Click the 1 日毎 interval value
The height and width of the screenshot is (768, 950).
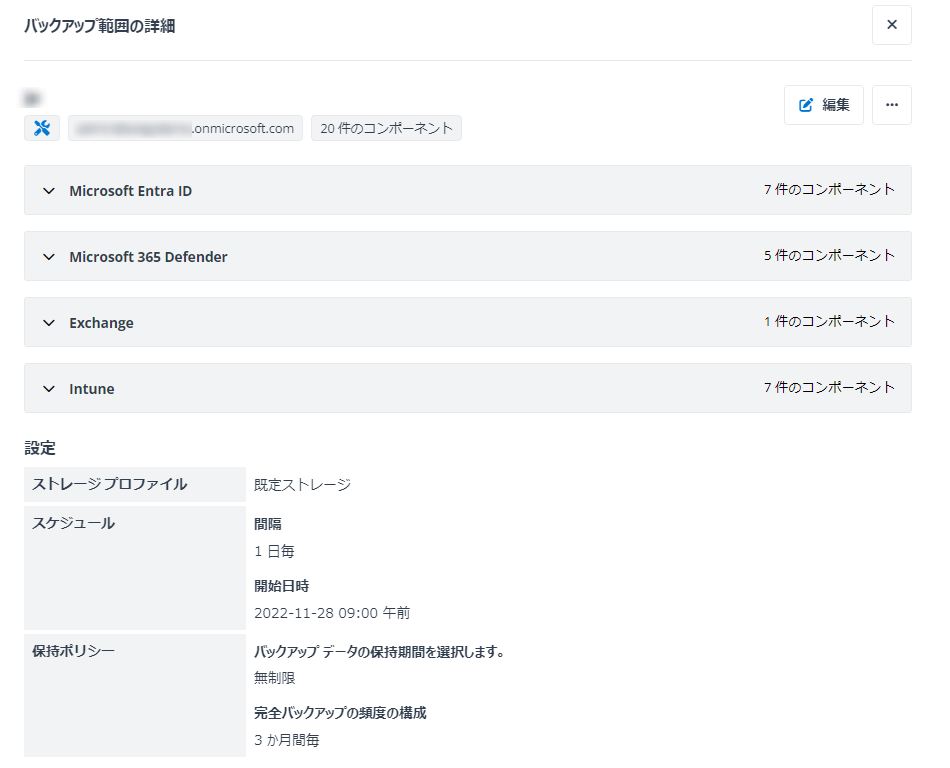pyautogui.click(x=274, y=551)
